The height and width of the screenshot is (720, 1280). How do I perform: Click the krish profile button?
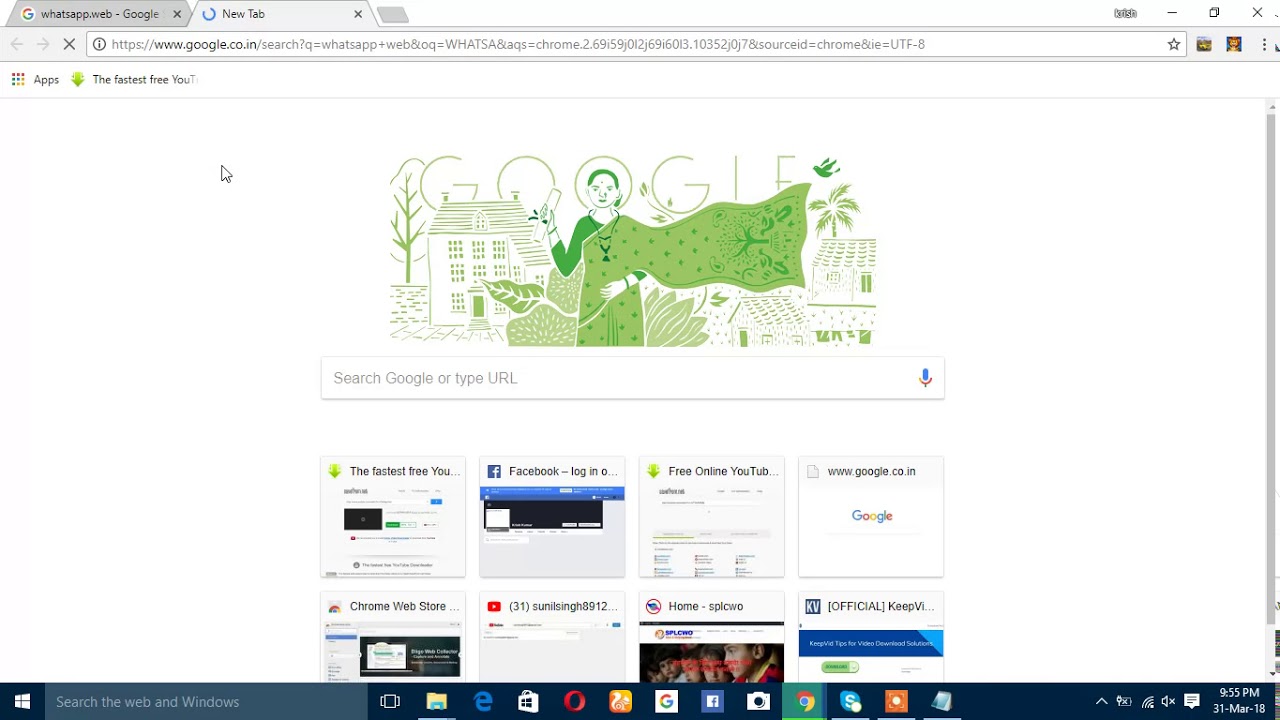coord(1125,13)
